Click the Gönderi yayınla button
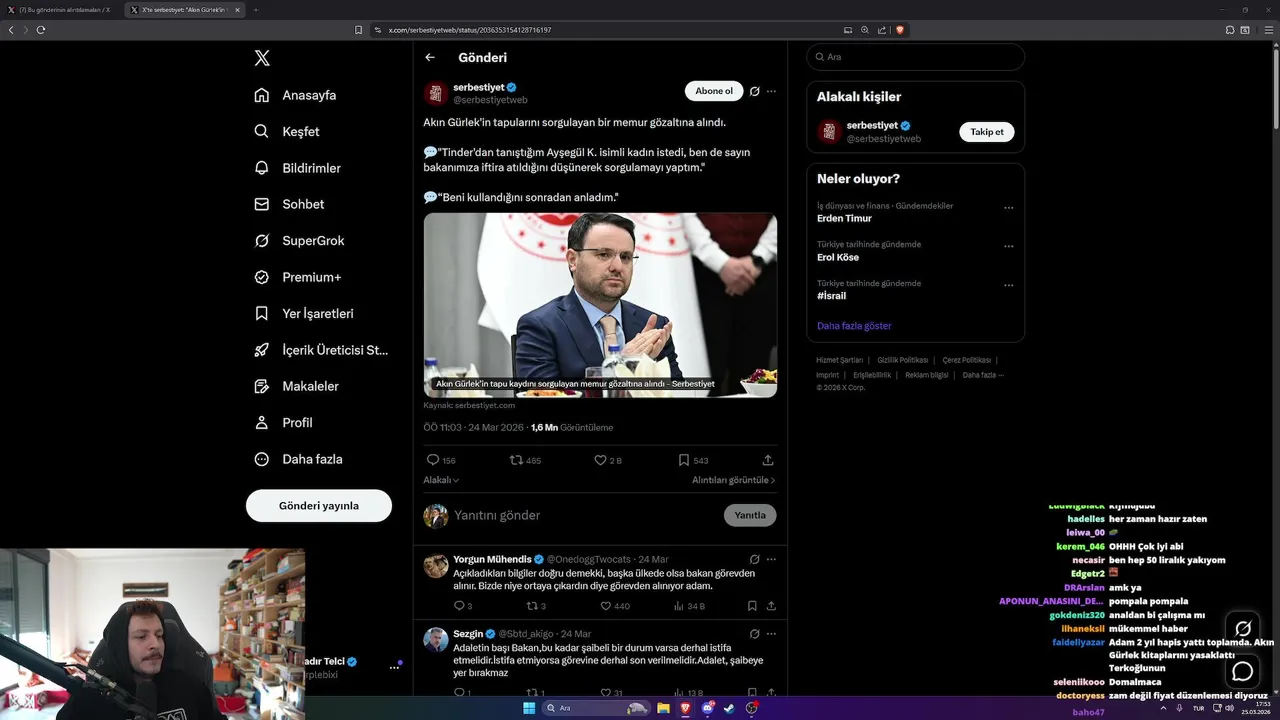Image resolution: width=1280 pixels, height=720 pixels. (x=319, y=506)
